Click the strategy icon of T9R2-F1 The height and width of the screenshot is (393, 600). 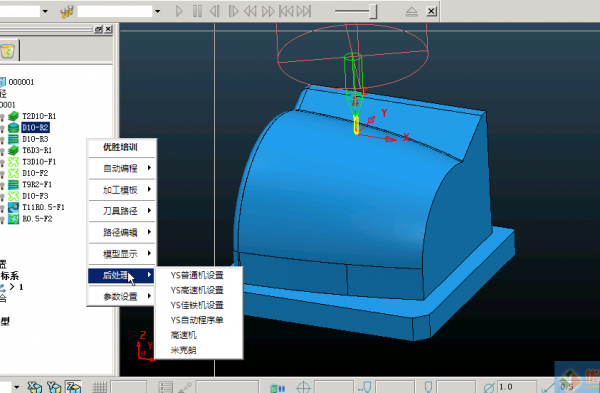tap(13, 185)
